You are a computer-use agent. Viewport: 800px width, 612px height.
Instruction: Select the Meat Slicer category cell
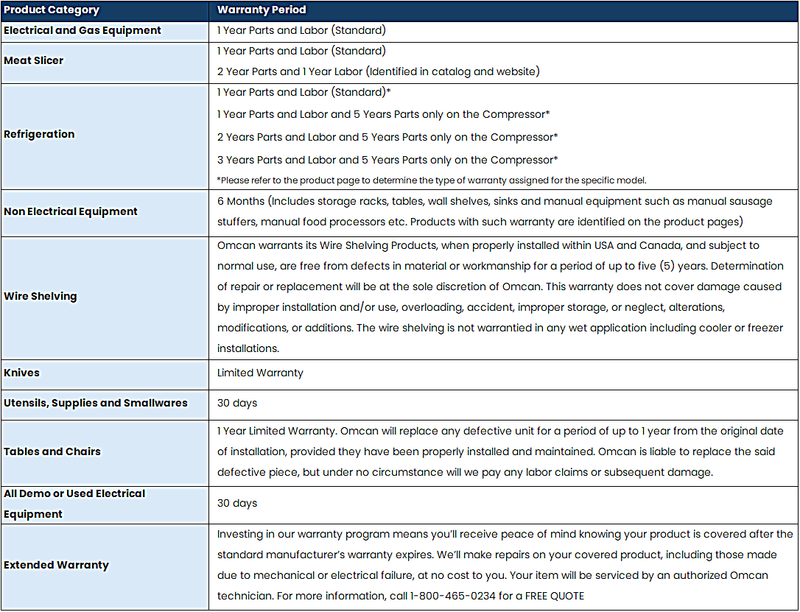(x=105, y=62)
